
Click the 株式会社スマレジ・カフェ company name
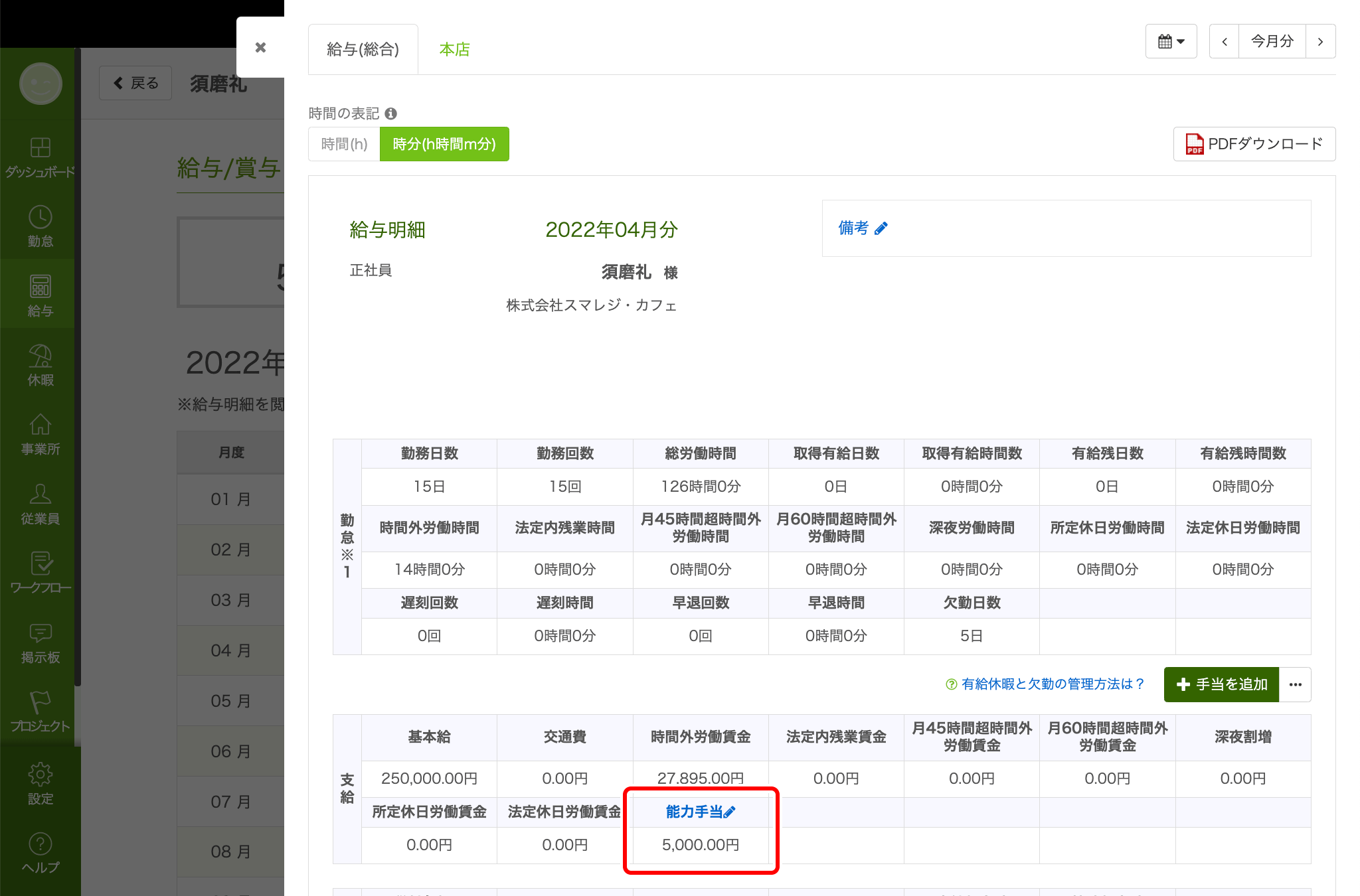[x=592, y=305]
